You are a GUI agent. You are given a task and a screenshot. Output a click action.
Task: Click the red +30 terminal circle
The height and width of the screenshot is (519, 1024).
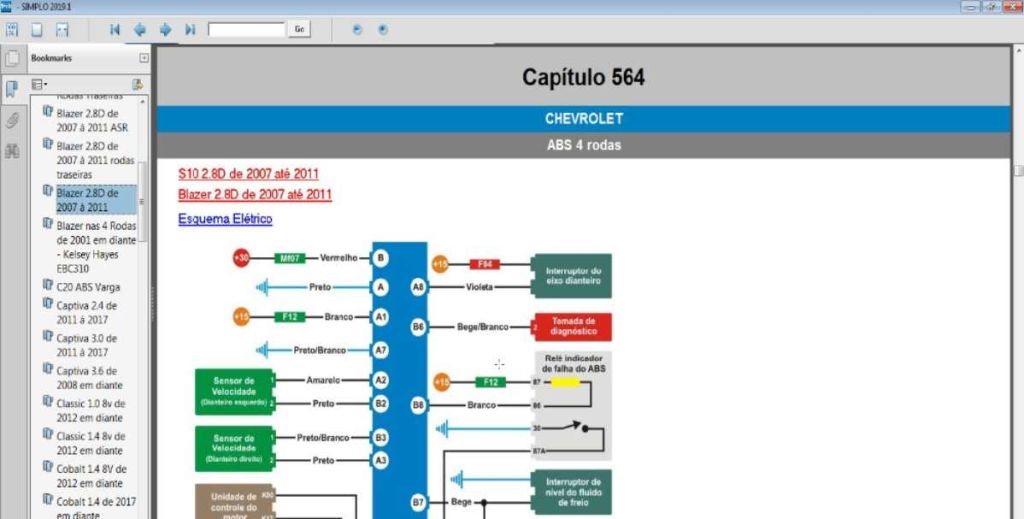pyautogui.click(x=242, y=258)
